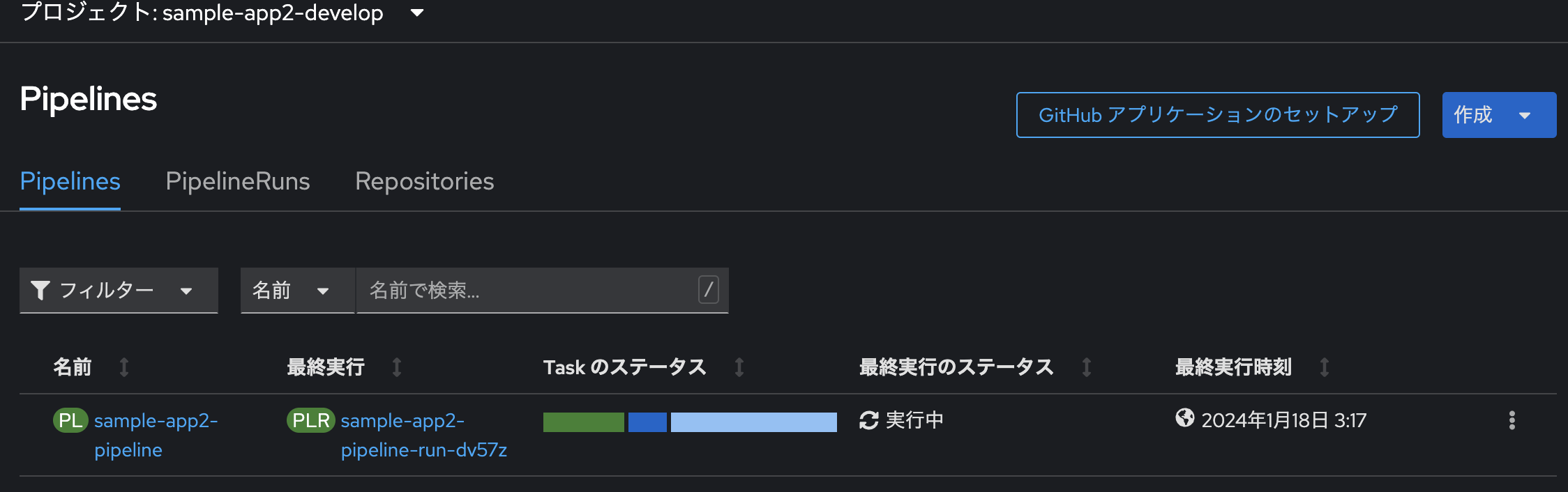Click the GitHub アプリケーションのセットアップ button

1217,114
